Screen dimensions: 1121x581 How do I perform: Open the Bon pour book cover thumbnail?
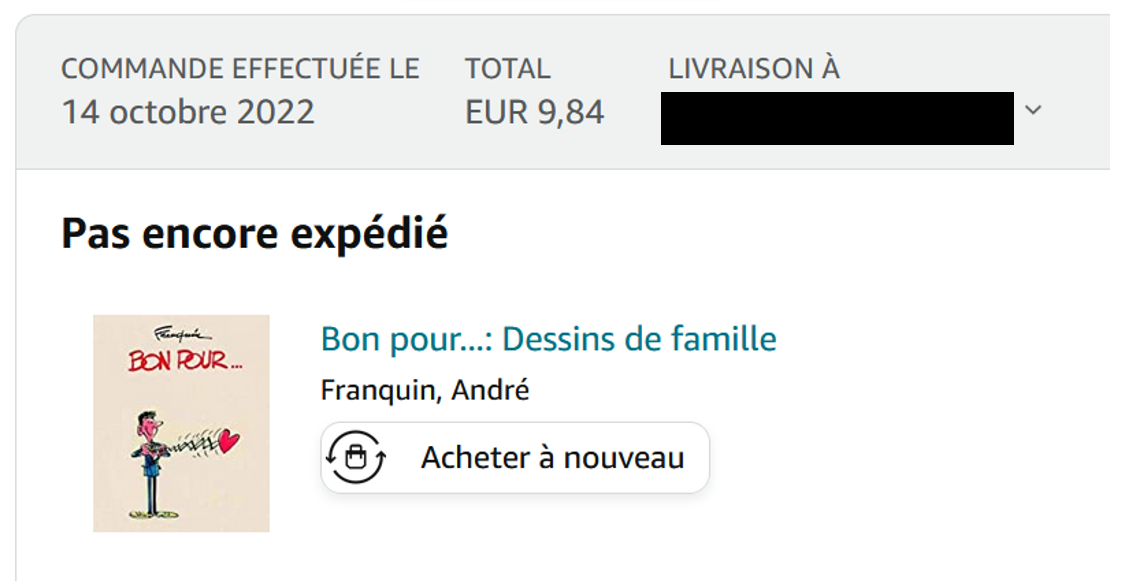coord(181,423)
